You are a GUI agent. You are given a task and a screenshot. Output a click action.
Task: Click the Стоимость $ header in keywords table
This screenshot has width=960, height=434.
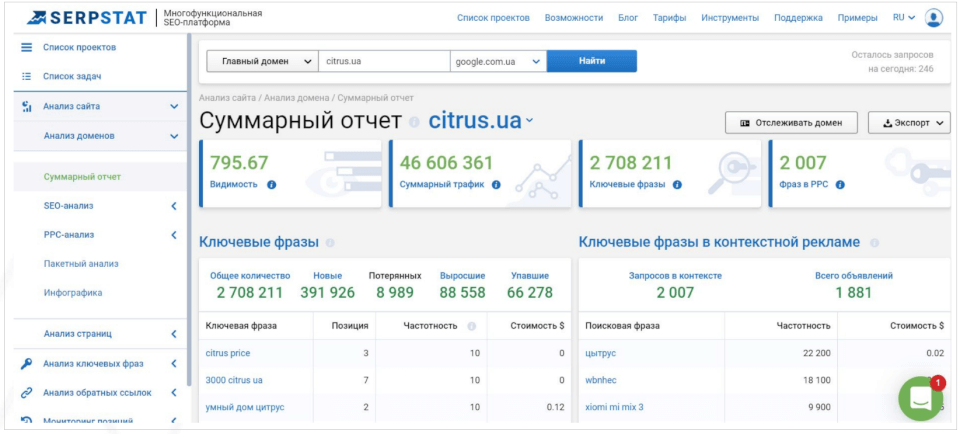pyautogui.click(x=538, y=326)
